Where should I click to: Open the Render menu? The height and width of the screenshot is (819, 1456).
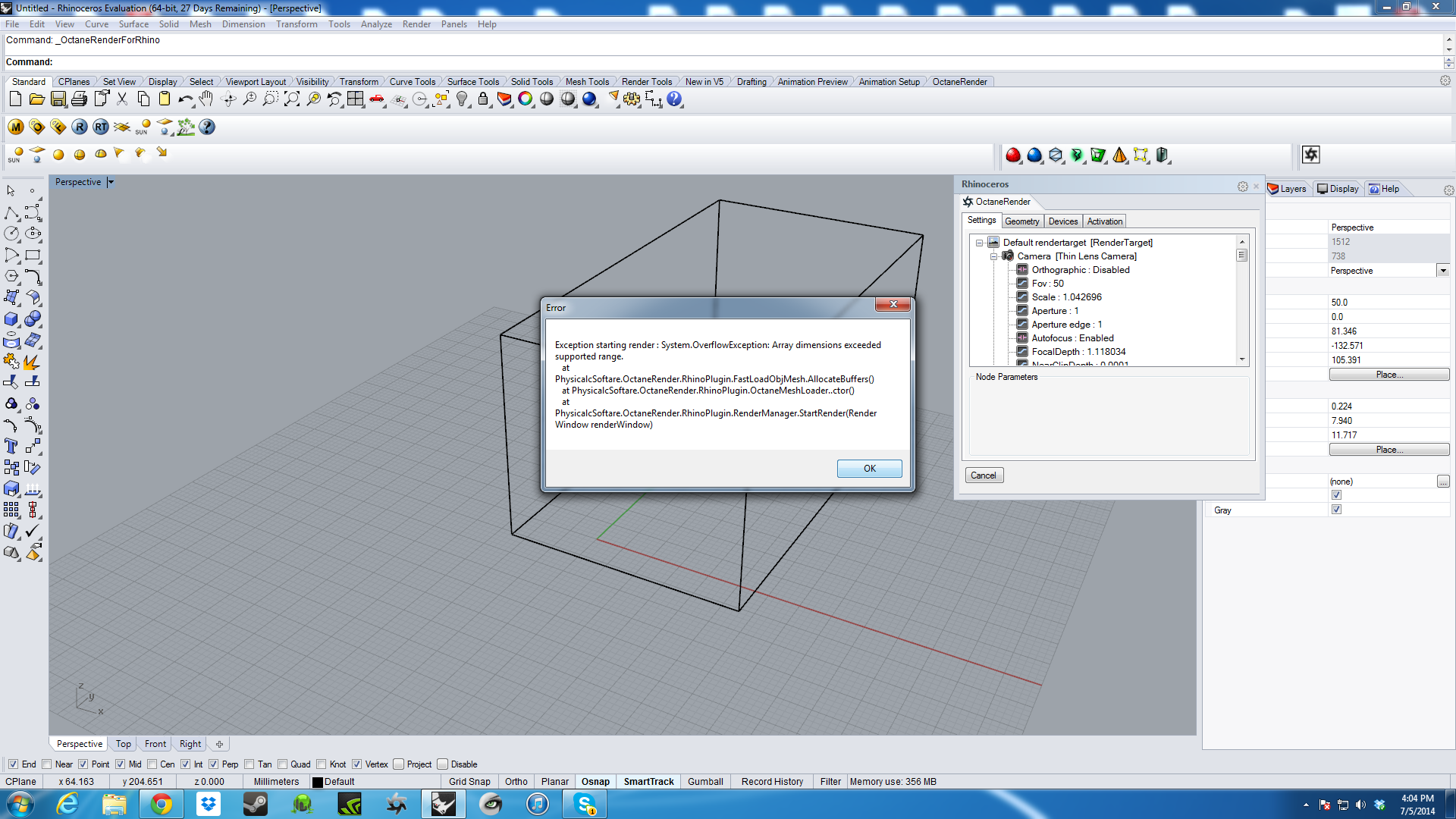click(x=416, y=24)
